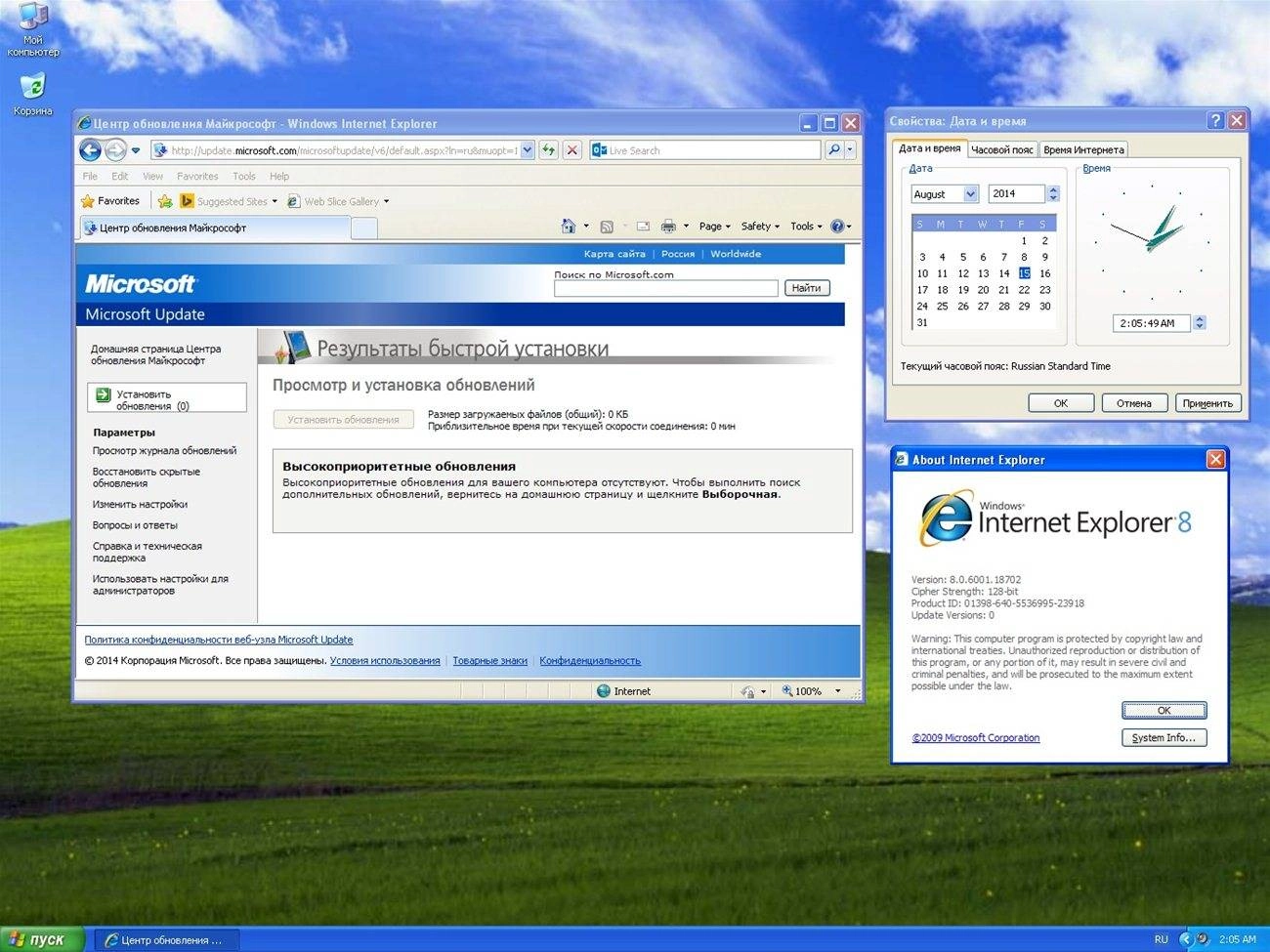Click the IE Forward arrow button
This screenshot has height=952, width=1270.
(115, 150)
